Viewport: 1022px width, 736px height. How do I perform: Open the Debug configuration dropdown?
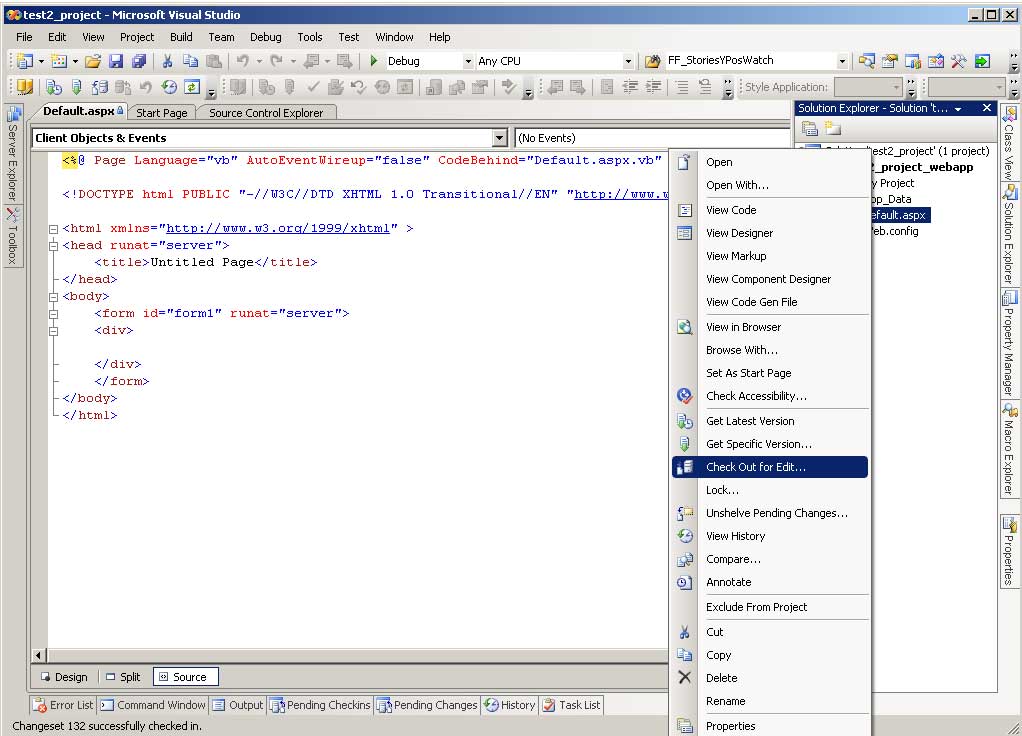click(x=467, y=61)
